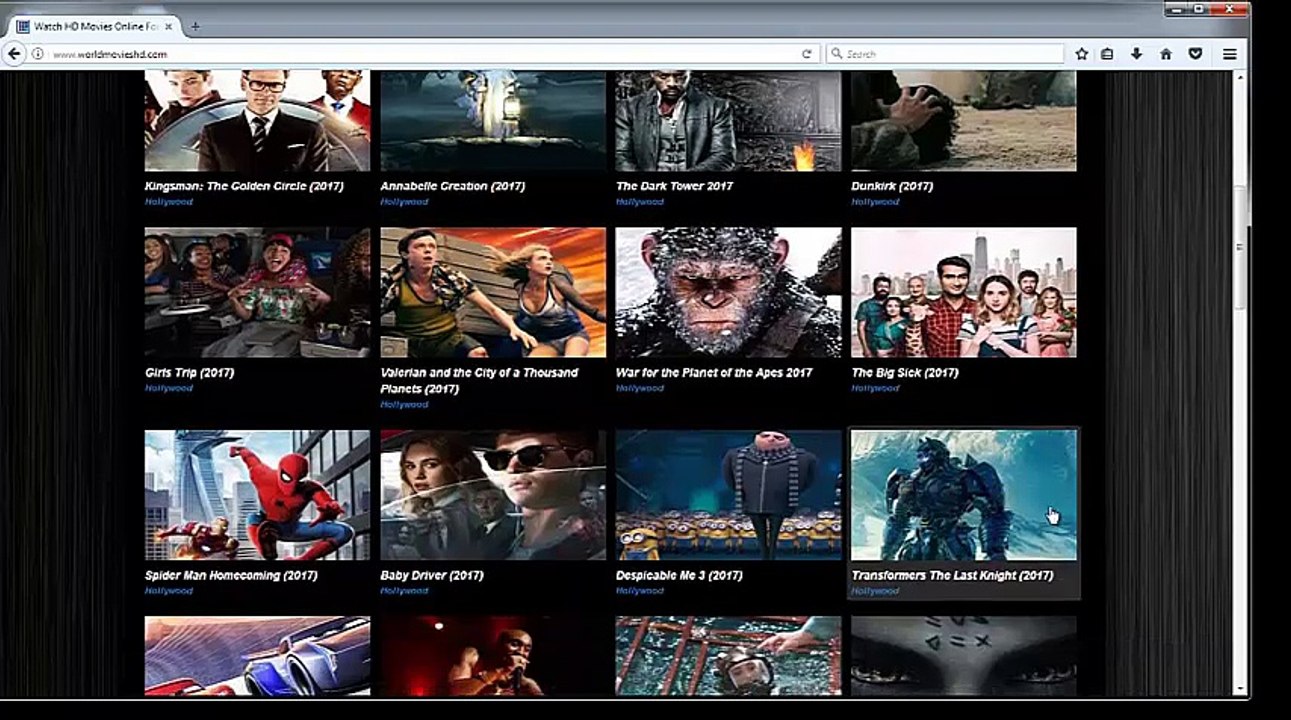
Task: Show bookmarks list icon in toolbar
Action: click(1107, 54)
